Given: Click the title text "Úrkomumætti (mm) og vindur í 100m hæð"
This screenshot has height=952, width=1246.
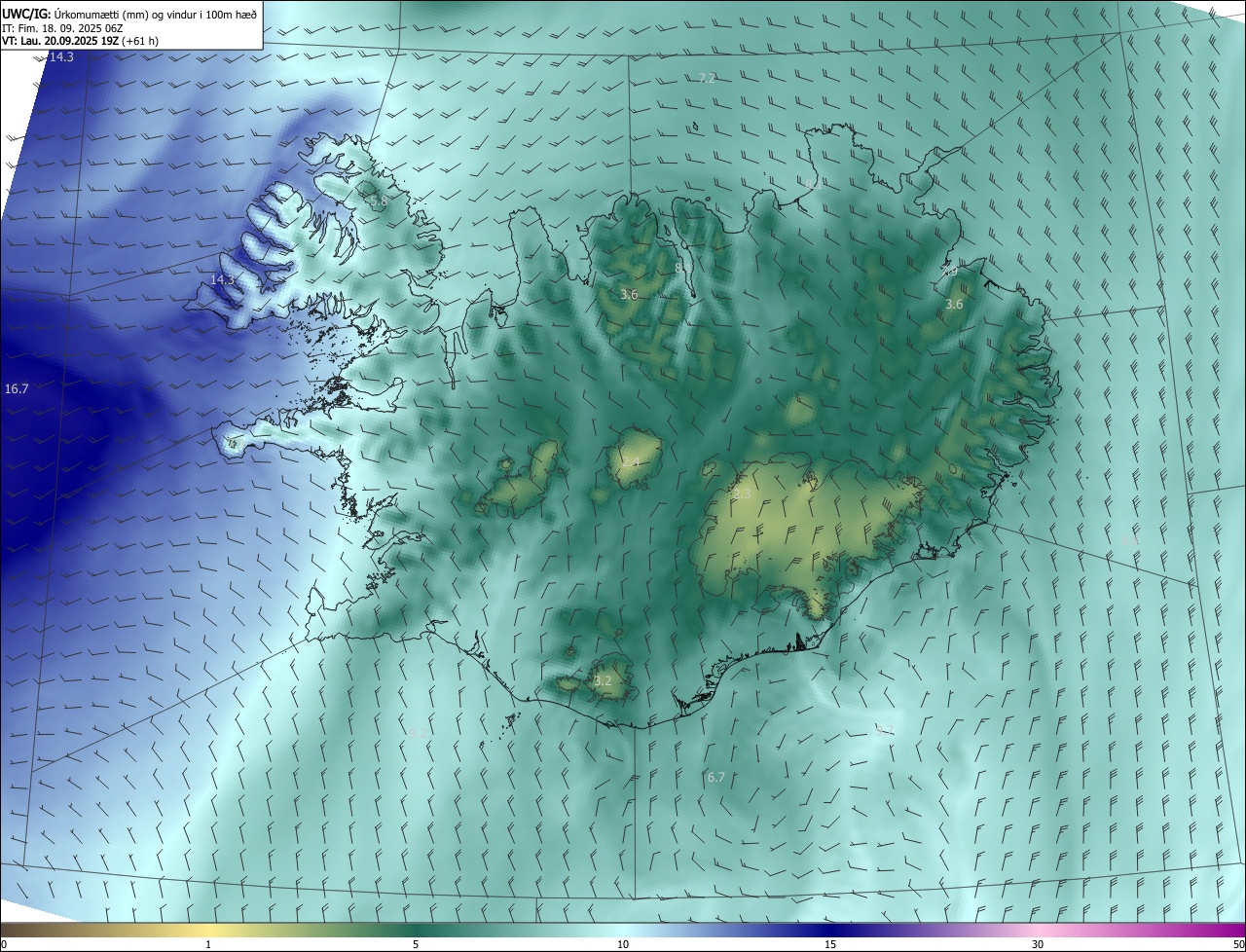Looking at the screenshot, I should 156,15.
